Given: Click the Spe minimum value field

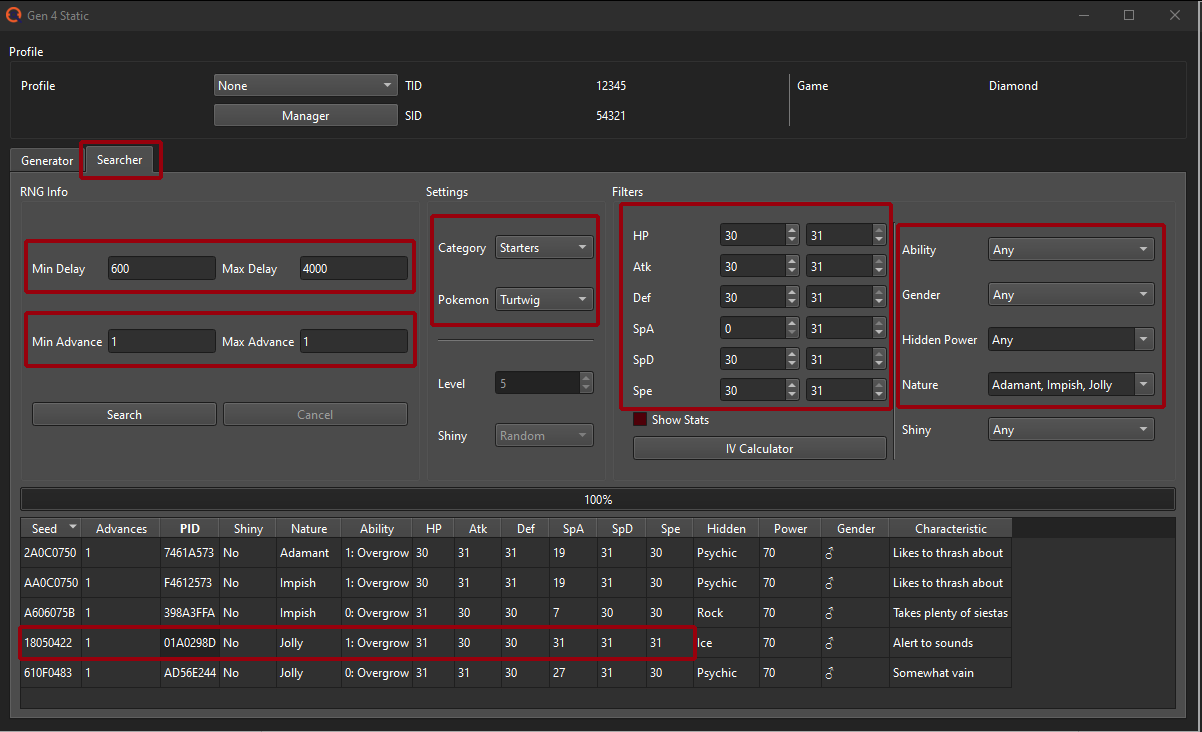Looking at the screenshot, I should (753, 391).
